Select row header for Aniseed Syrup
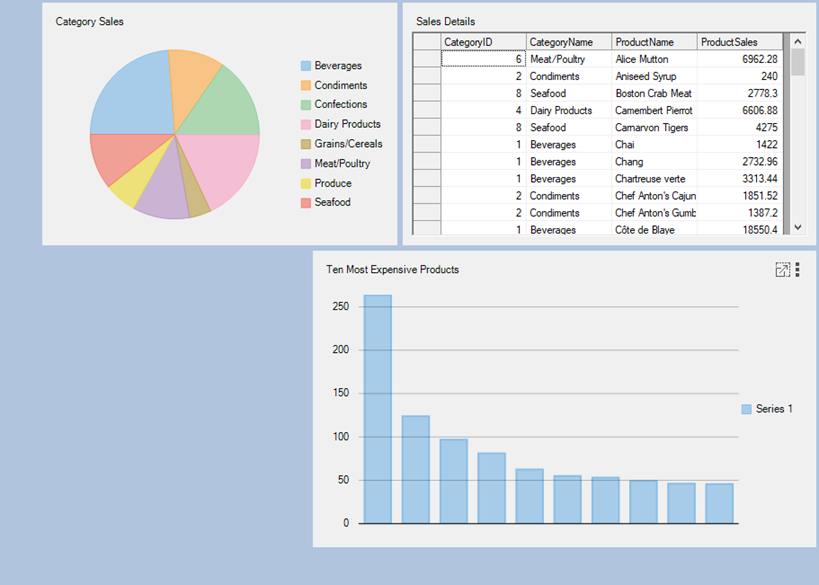Image resolution: width=819 pixels, height=585 pixels. (427, 76)
